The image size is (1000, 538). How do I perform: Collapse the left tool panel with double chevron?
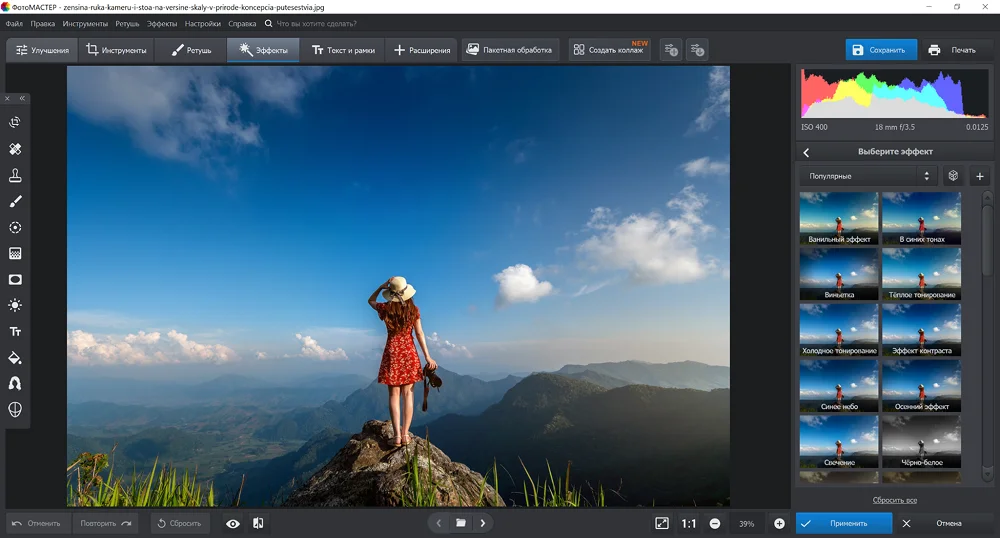pos(22,98)
